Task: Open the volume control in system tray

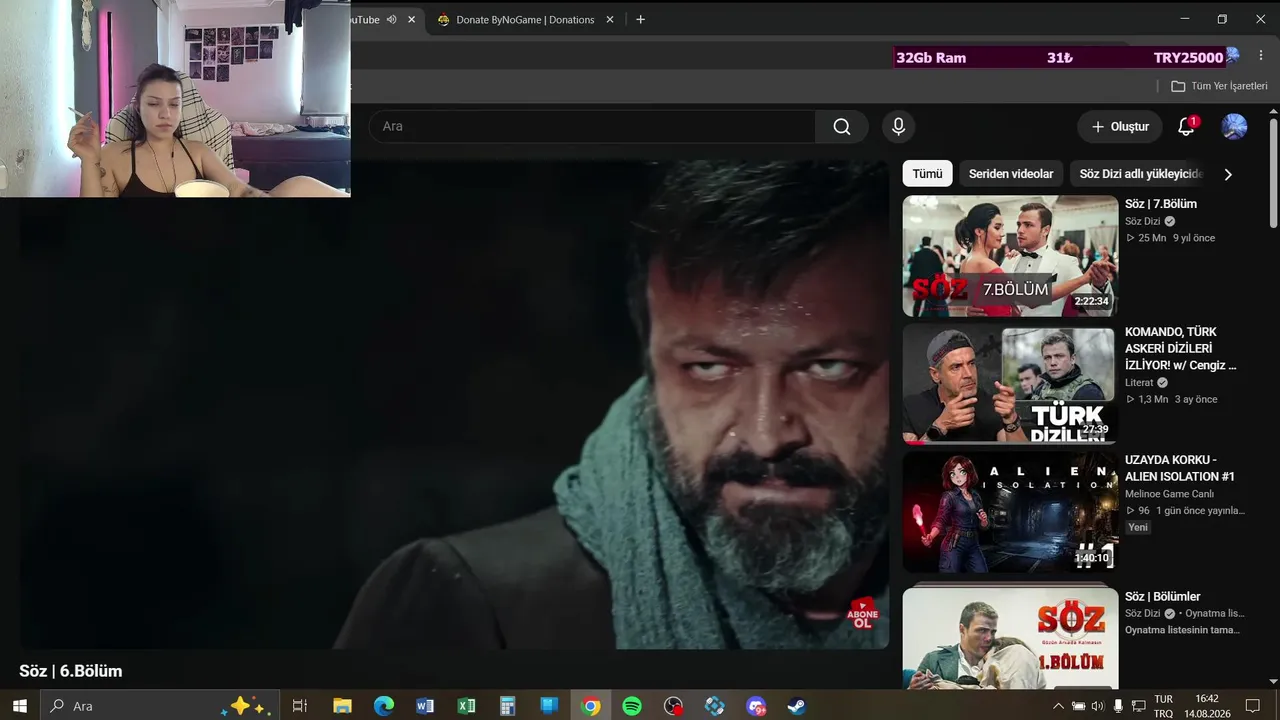Action: pyautogui.click(x=1098, y=706)
